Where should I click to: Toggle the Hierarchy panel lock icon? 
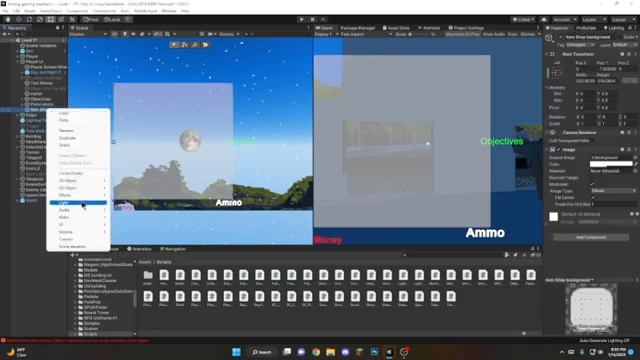tap(57, 28)
